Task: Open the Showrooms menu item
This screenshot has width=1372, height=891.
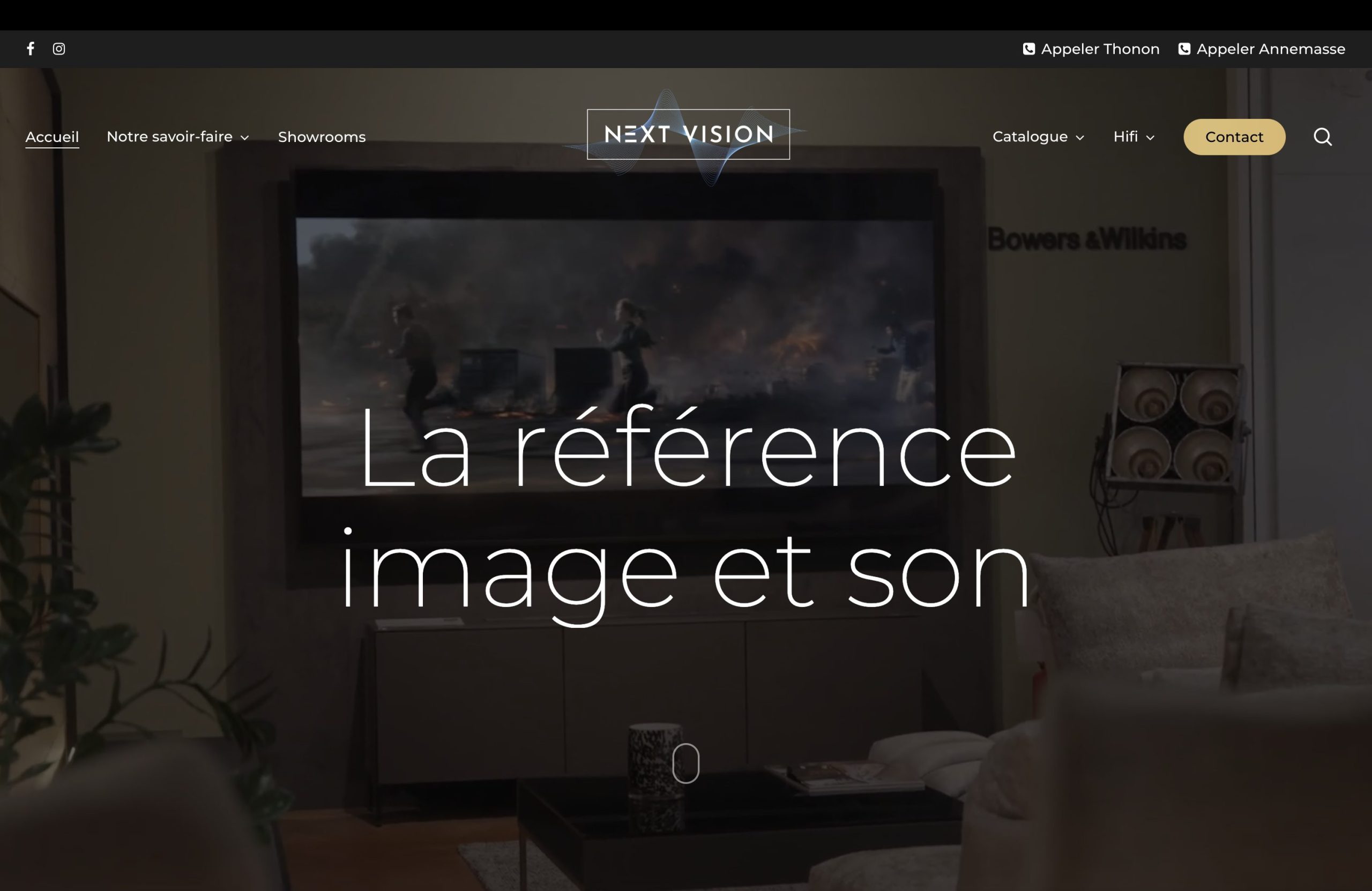Action: pos(322,137)
